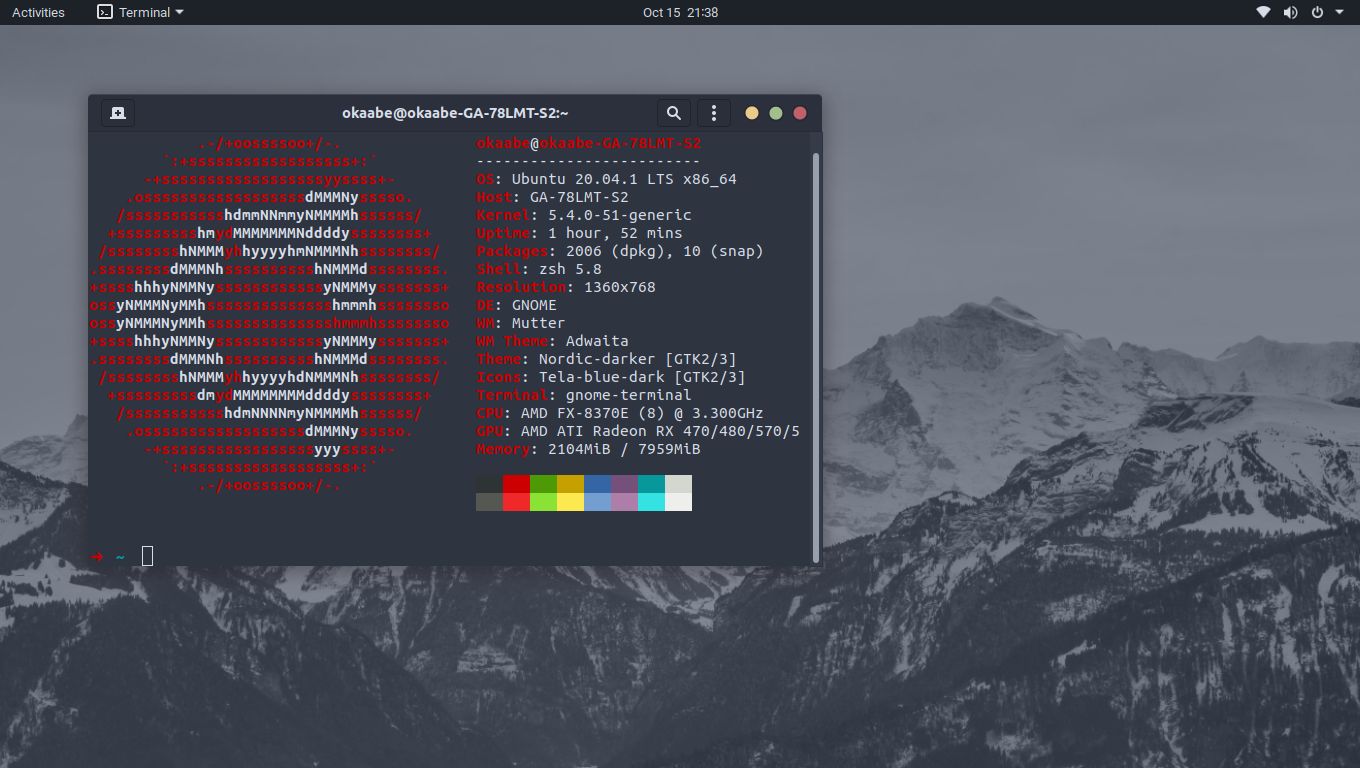Viewport: 1360px width, 768px height.
Task: Click the Wi-Fi network indicator icon
Action: [1261, 12]
